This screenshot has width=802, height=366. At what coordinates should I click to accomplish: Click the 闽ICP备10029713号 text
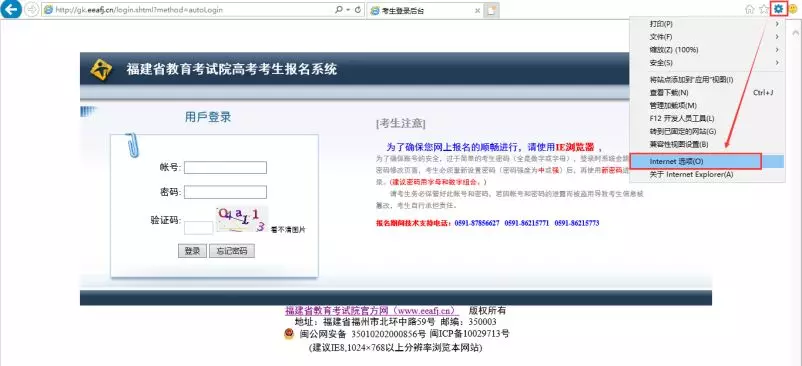pyautogui.click(x=470, y=334)
